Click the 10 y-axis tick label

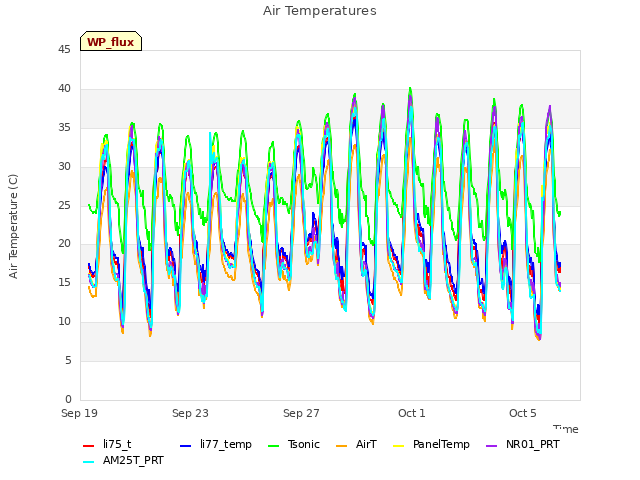coord(64,322)
